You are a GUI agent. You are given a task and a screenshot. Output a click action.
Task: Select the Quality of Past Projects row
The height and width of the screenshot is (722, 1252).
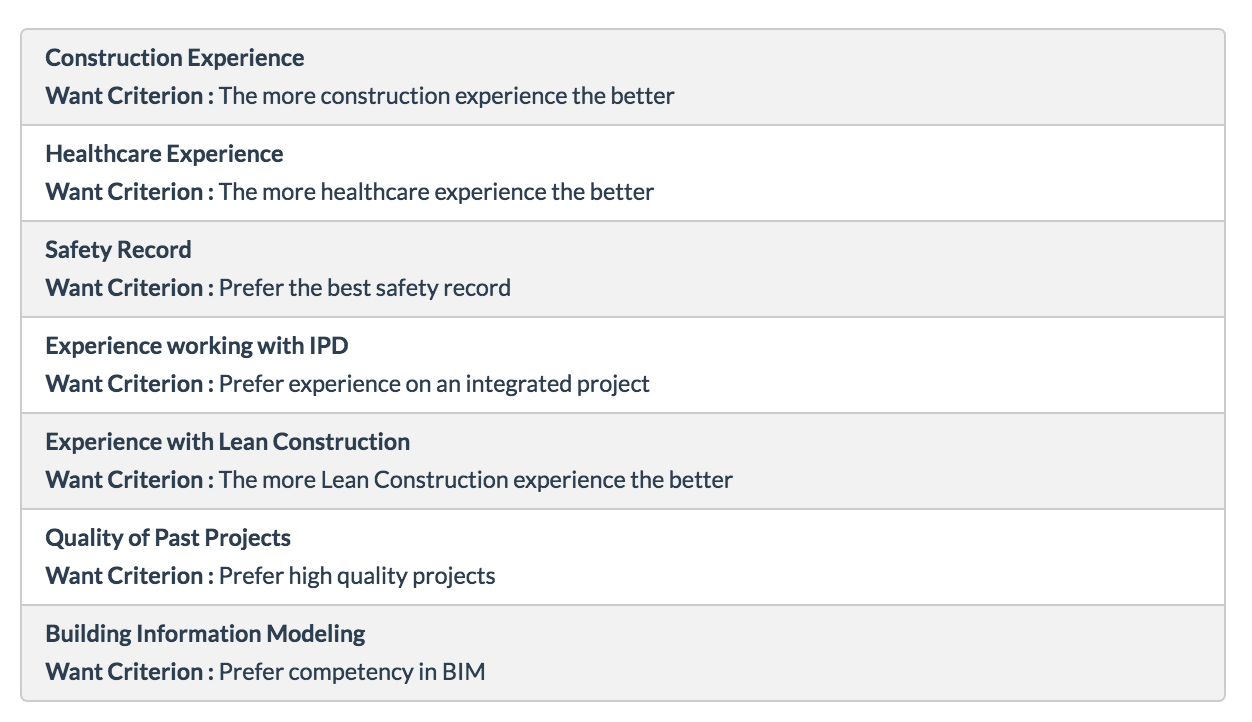point(623,557)
